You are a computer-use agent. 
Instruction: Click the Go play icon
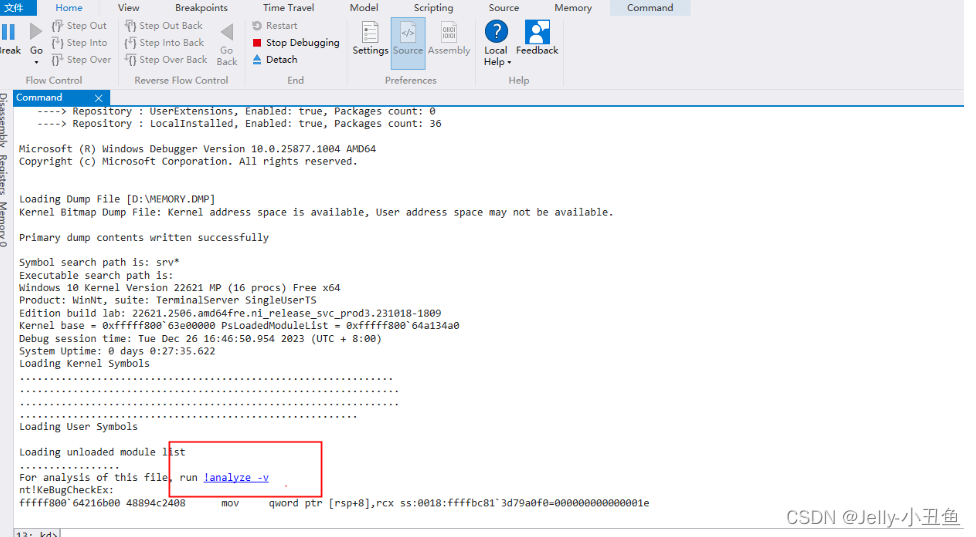coord(36,31)
